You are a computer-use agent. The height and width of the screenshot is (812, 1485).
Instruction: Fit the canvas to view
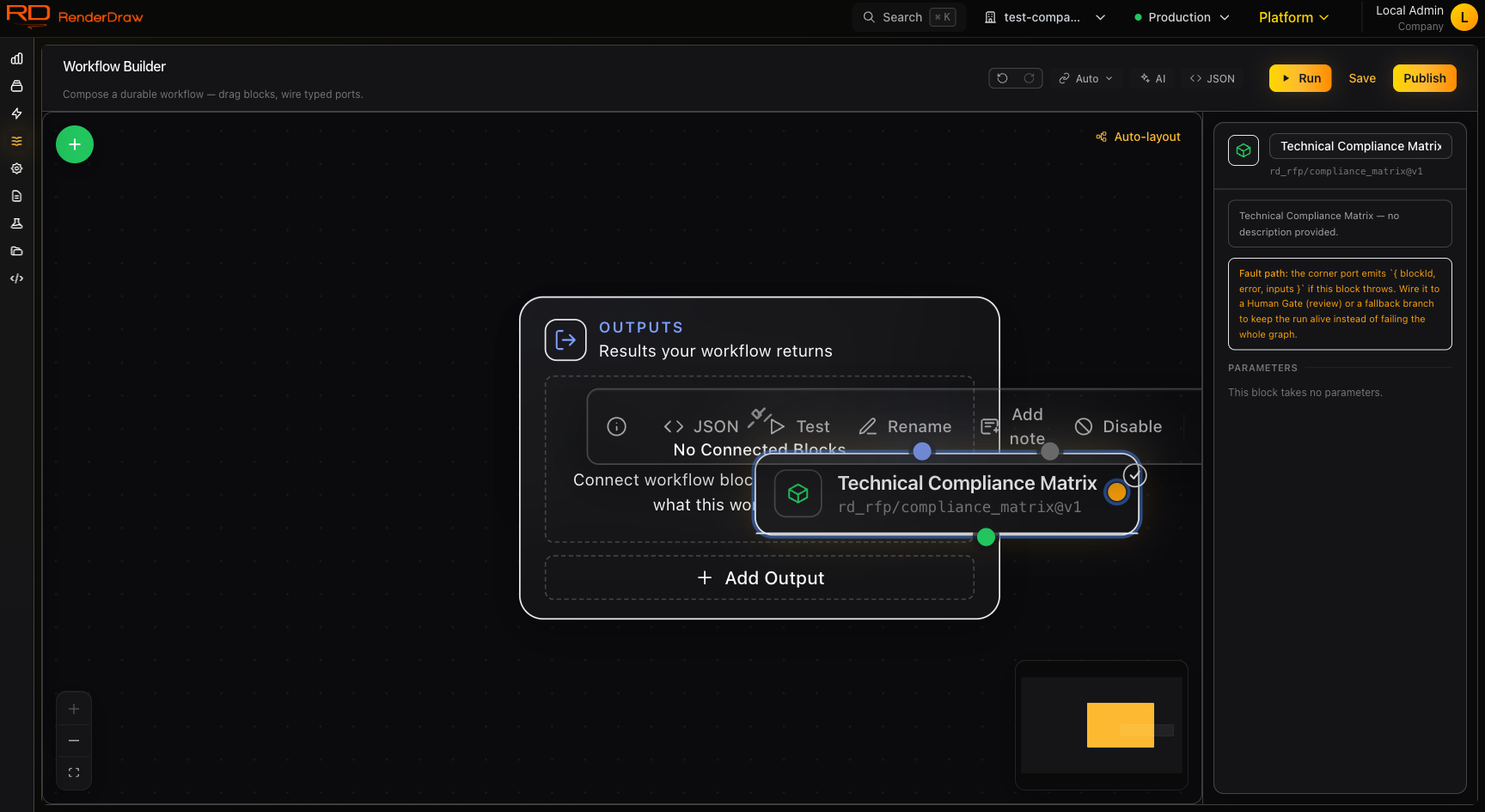coord(74,772)
